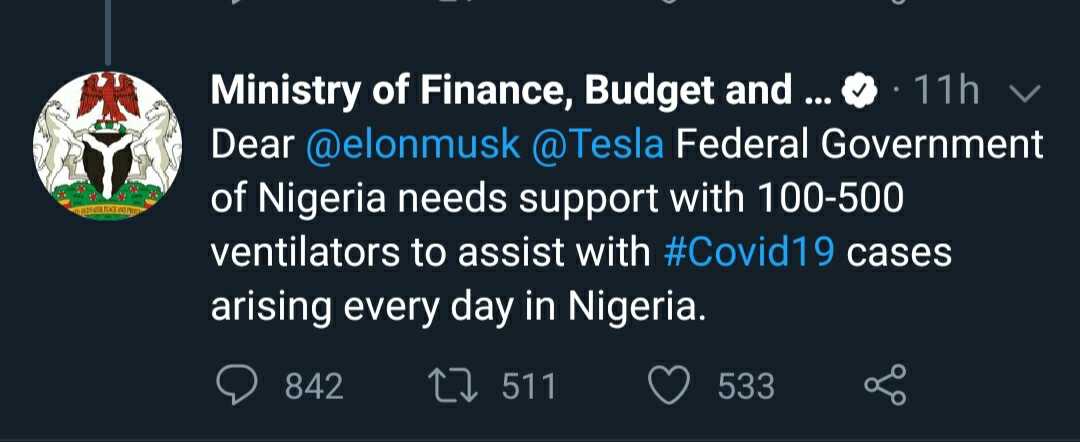Click the reply speech bubble icon
Screen dimensions: 1080x442
[x=237, y=385]
